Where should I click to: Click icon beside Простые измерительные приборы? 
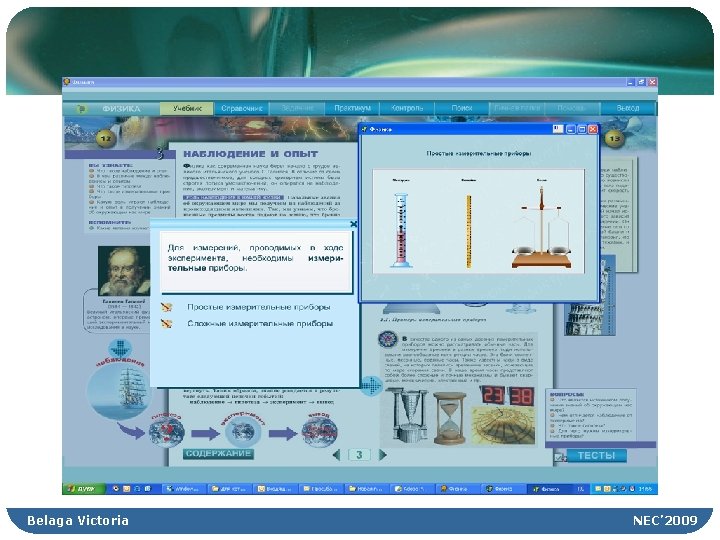click(x=167, y=307)
